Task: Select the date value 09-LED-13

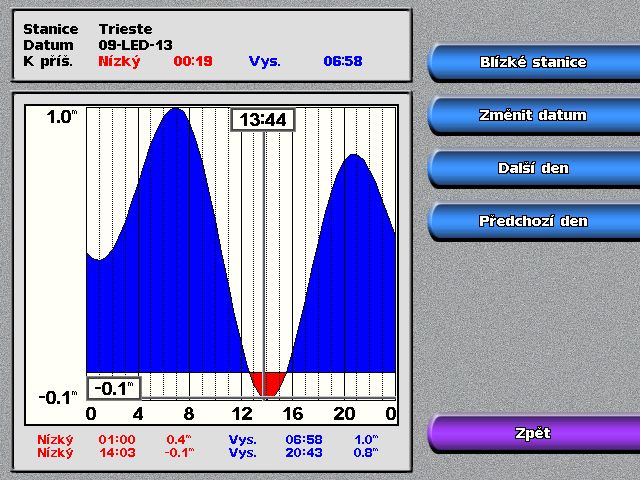Action: (x=137, y=45)
